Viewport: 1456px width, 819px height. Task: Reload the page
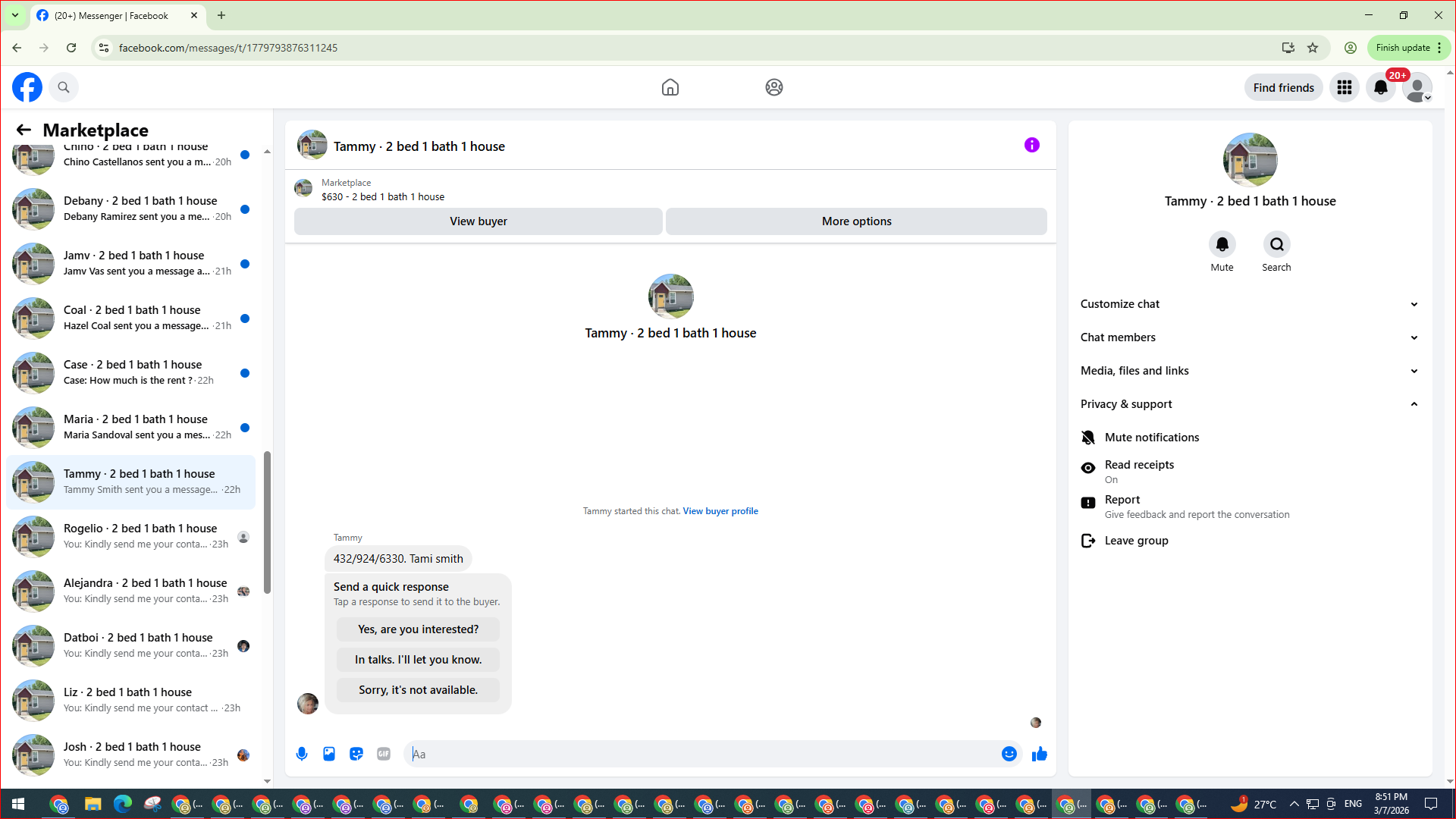pos(71,48)
